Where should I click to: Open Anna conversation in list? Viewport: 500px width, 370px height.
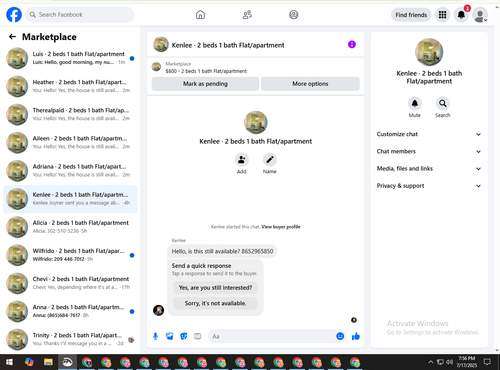click(70, 311)
